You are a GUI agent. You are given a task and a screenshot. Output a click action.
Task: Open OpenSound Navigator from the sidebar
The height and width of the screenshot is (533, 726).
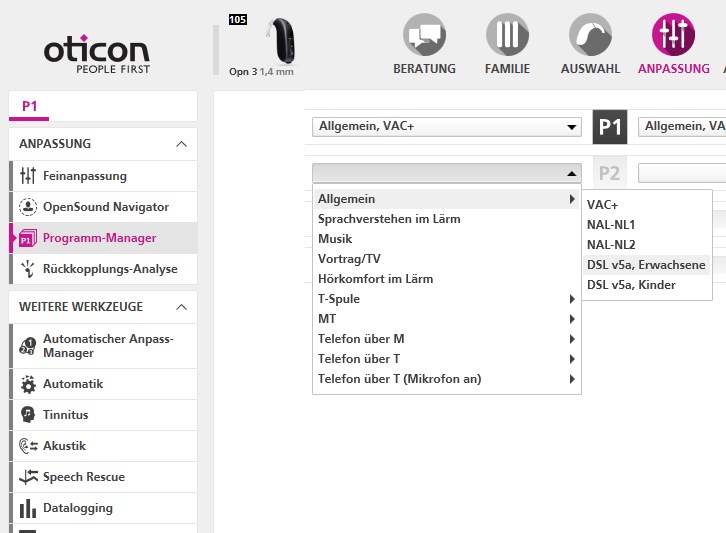(104, 207)
